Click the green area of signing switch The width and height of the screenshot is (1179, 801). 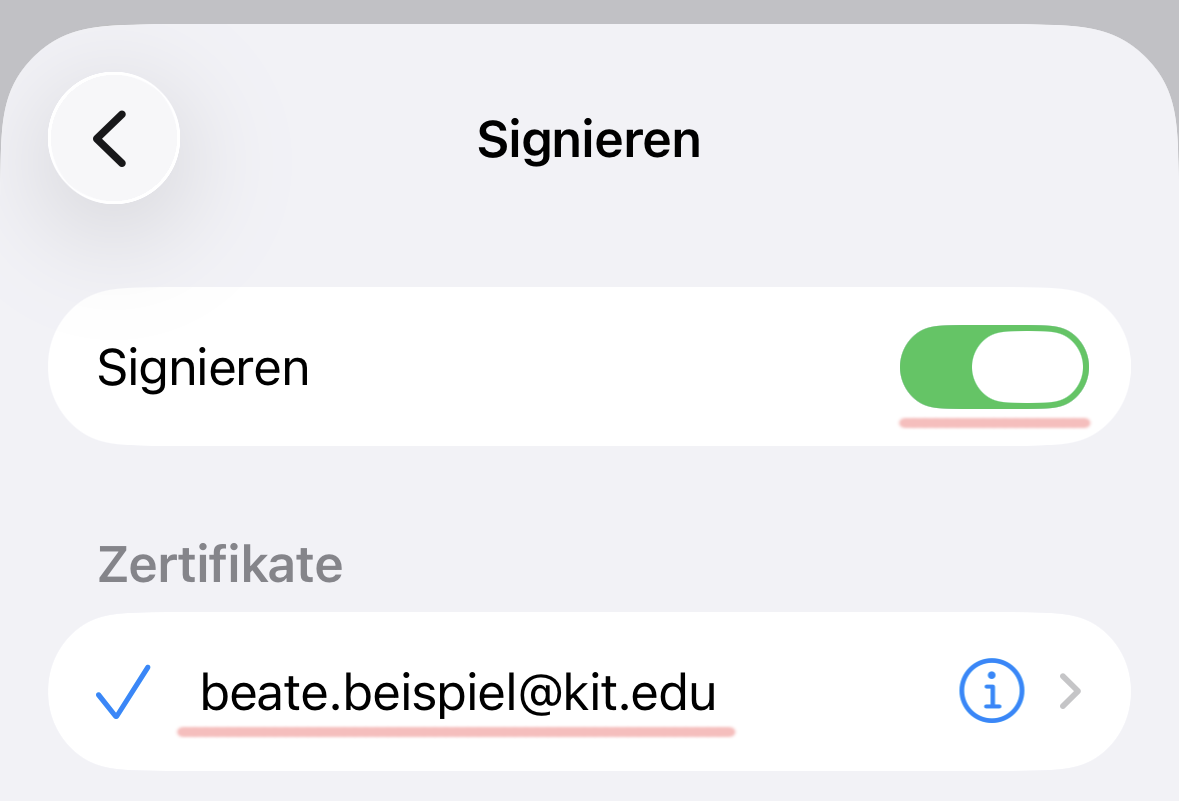point(935,367)
